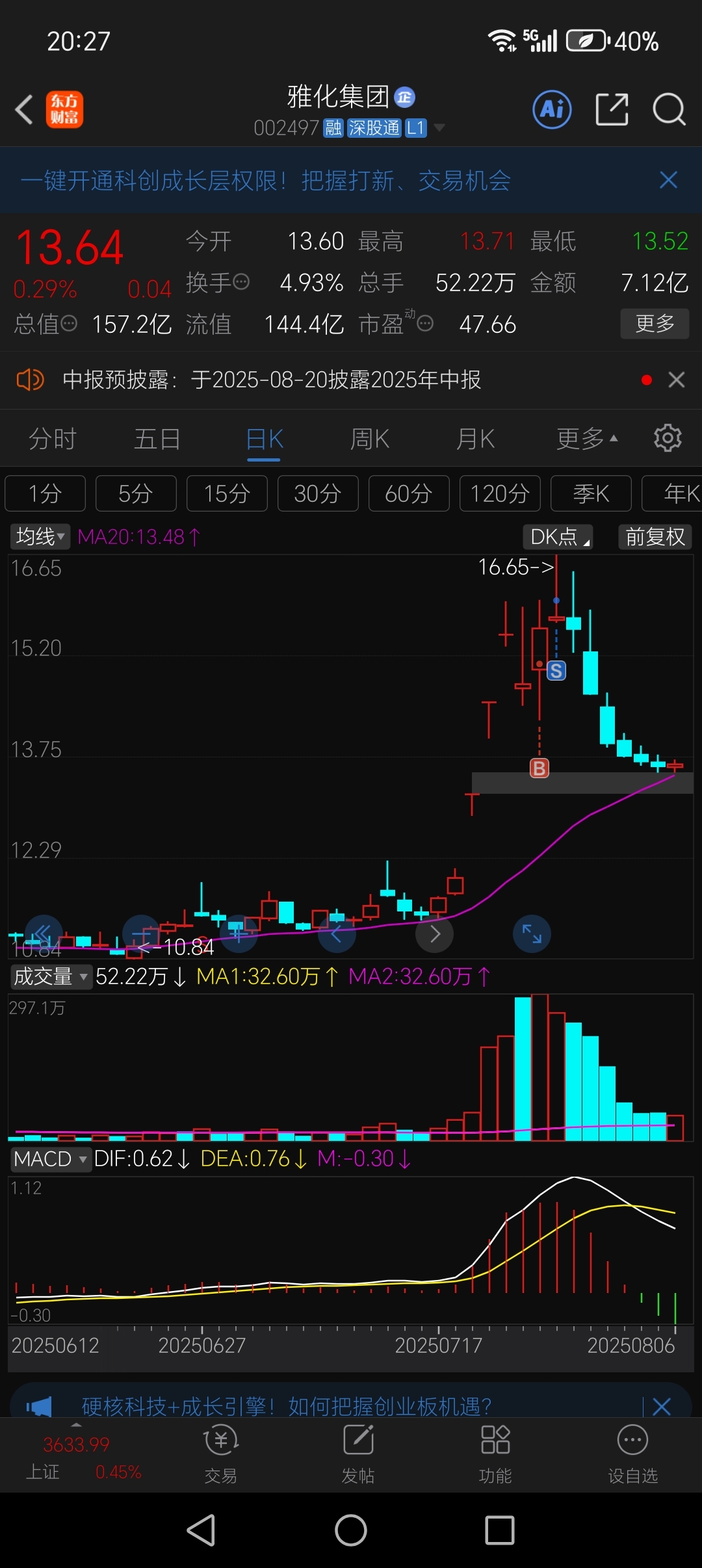Open MACD indicator dropdown

point(50,1158)
